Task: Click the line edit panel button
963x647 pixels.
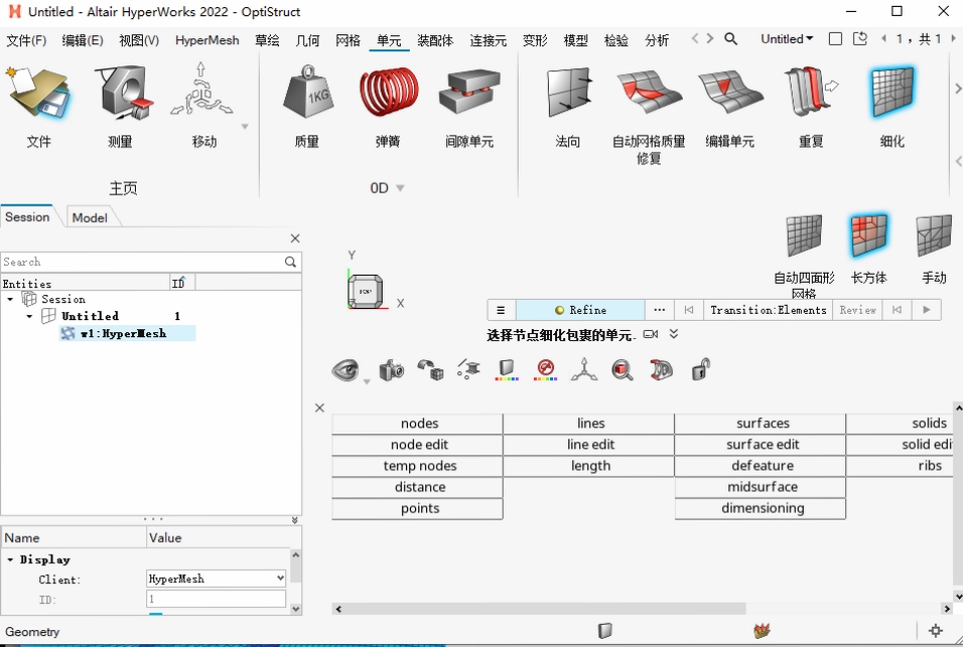Action: (589, 444)
